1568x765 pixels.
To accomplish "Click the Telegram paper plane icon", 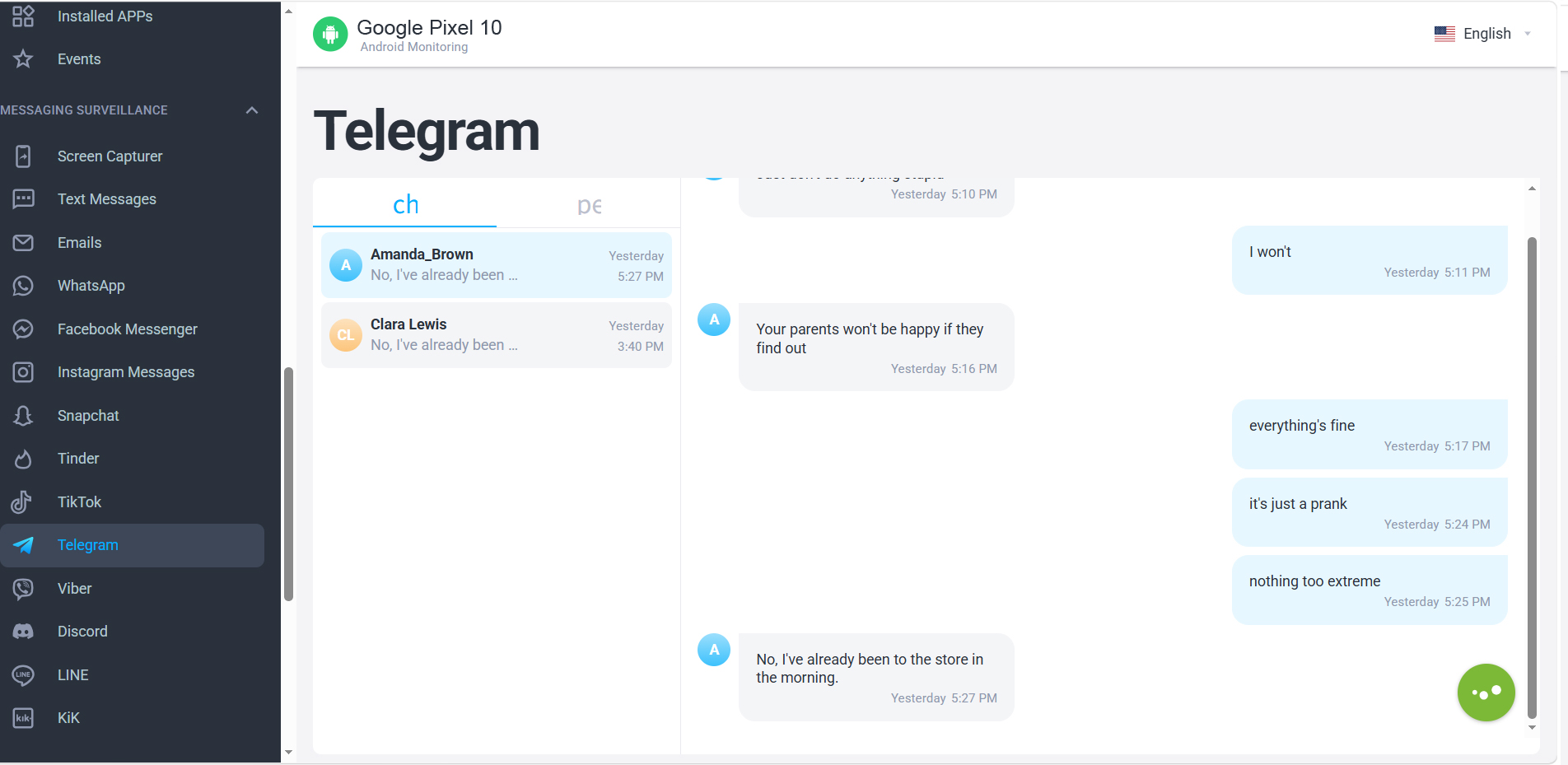I will 23,545.
